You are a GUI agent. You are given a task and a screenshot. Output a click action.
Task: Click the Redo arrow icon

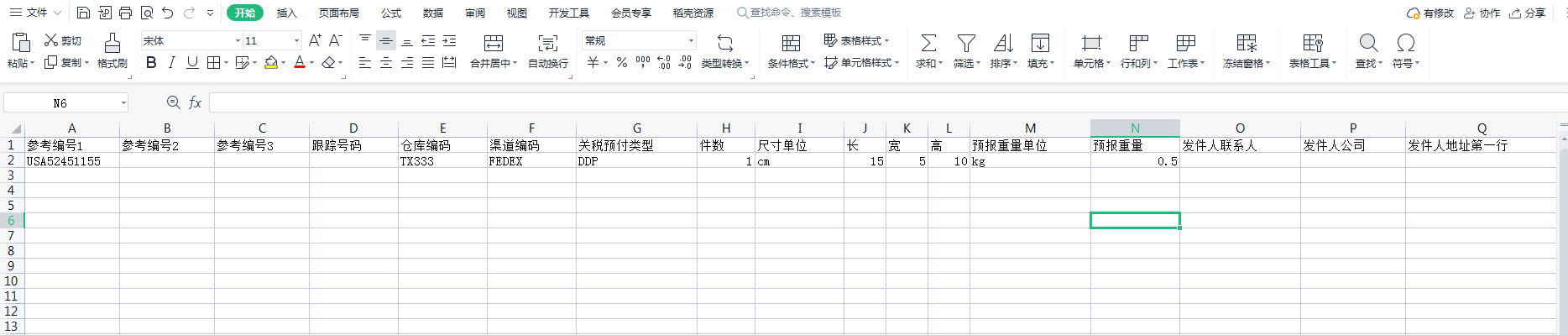coord(189,13)
